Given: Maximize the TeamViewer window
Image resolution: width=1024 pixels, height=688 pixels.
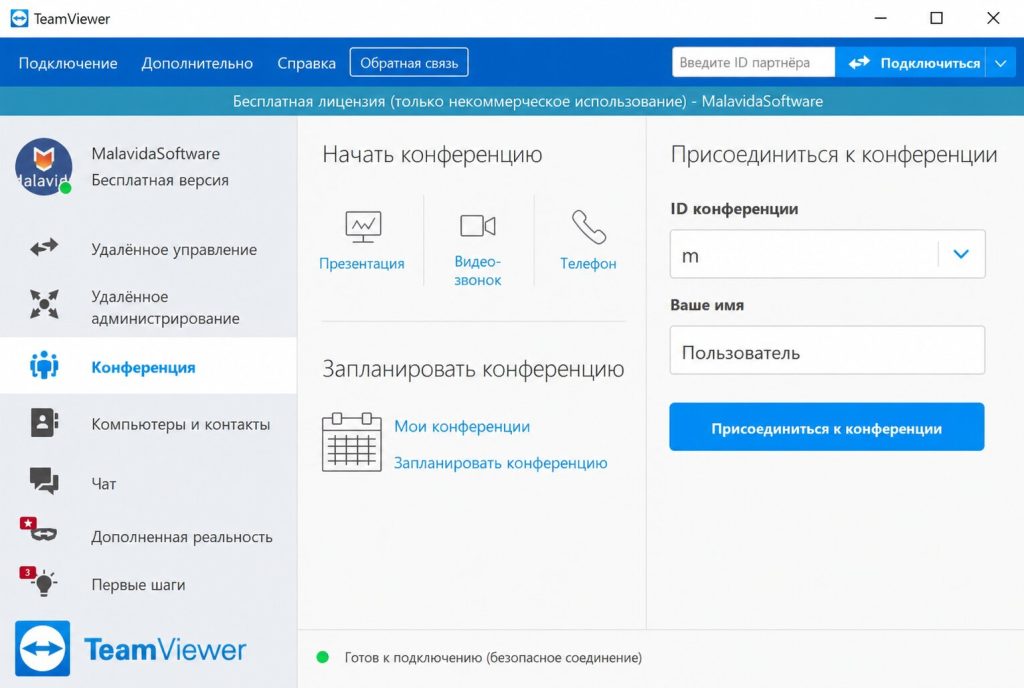Looking at the screenshot, I should click(x=936, y=18).
